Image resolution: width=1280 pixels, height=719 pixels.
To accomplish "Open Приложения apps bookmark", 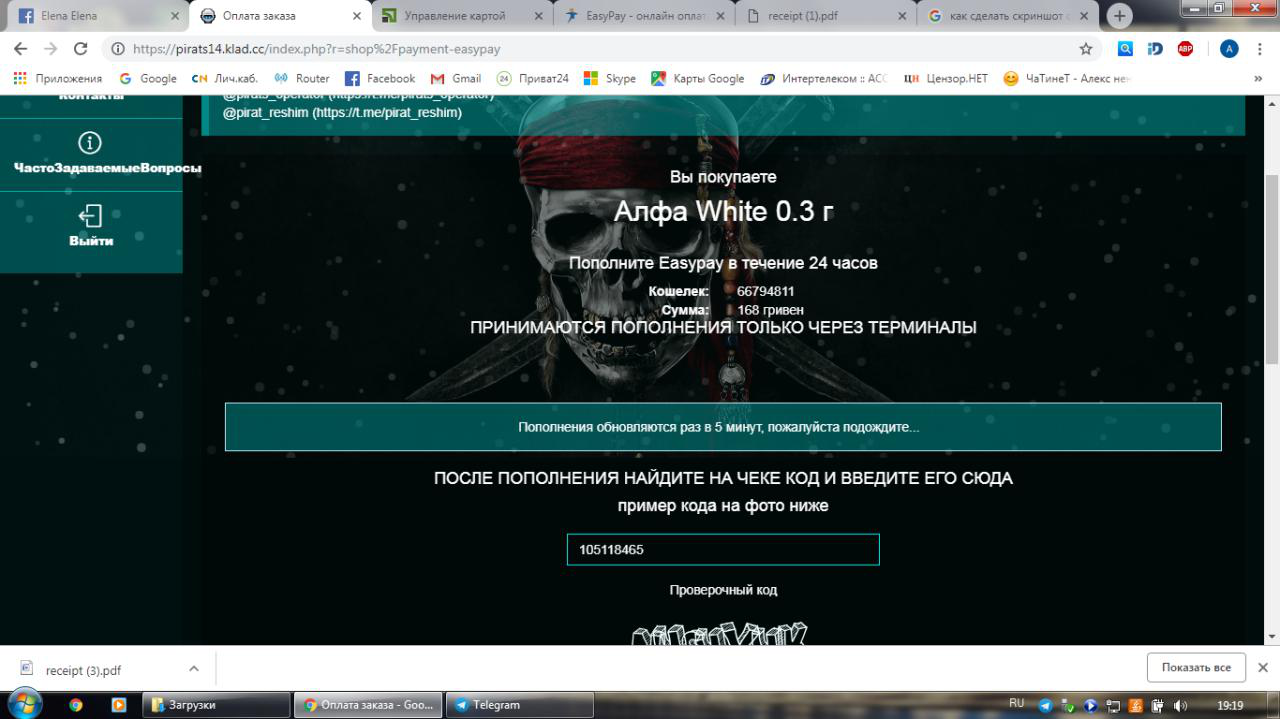I will [x=58, y=78].
